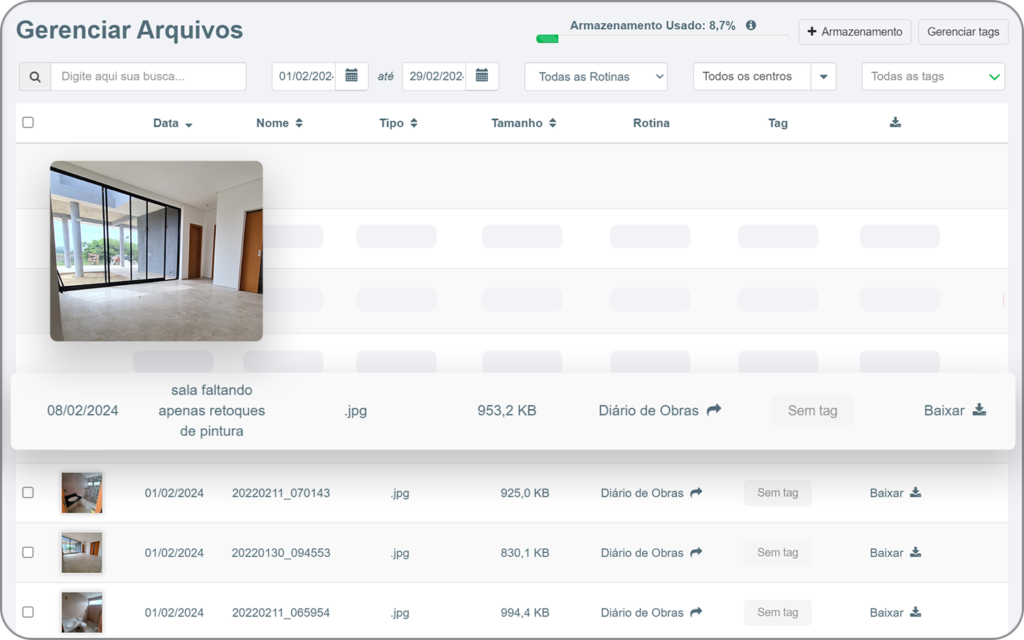The image size is (1024, 640).
Task: Click the share arrow on the highlighted Diário de Obras row
Action: coord(715,409)
